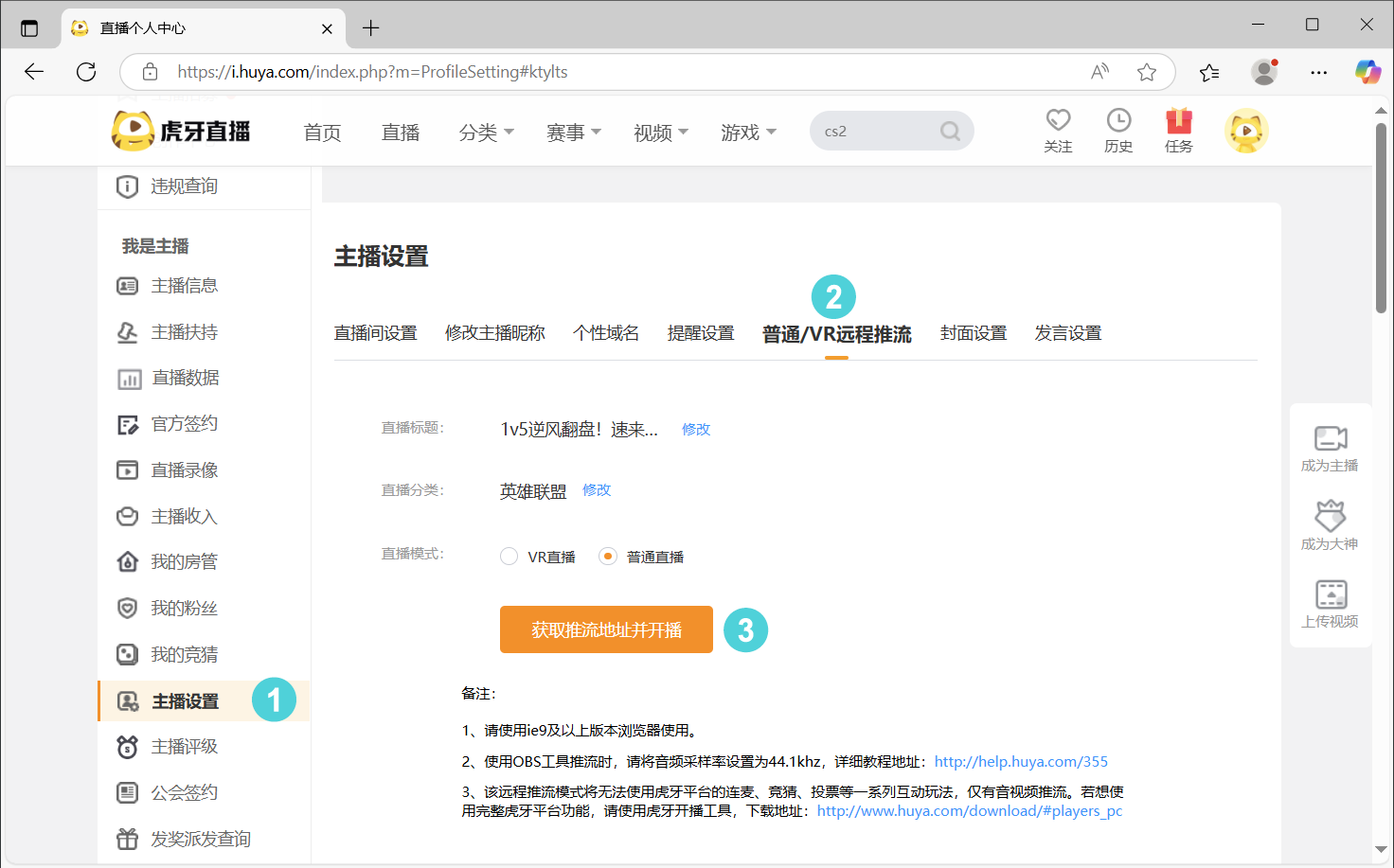Click 修改 link next to 直播标题
1394x868 pixels.
696,429
